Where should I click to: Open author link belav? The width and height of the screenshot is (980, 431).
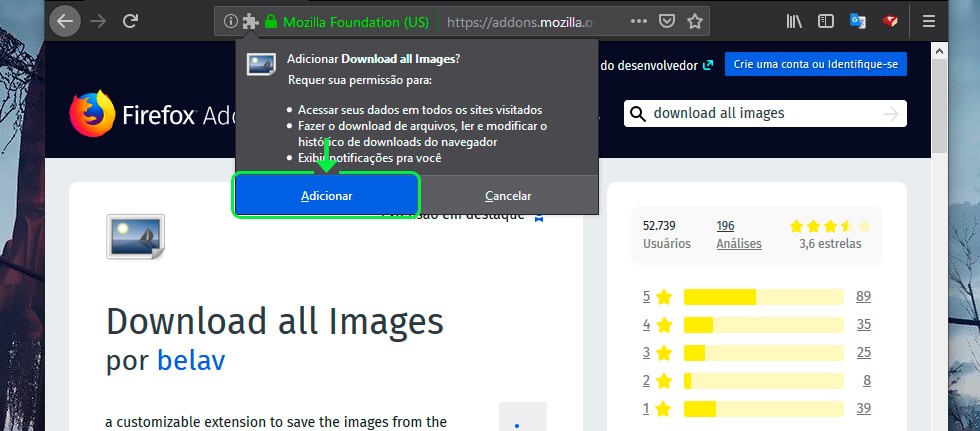191,360
